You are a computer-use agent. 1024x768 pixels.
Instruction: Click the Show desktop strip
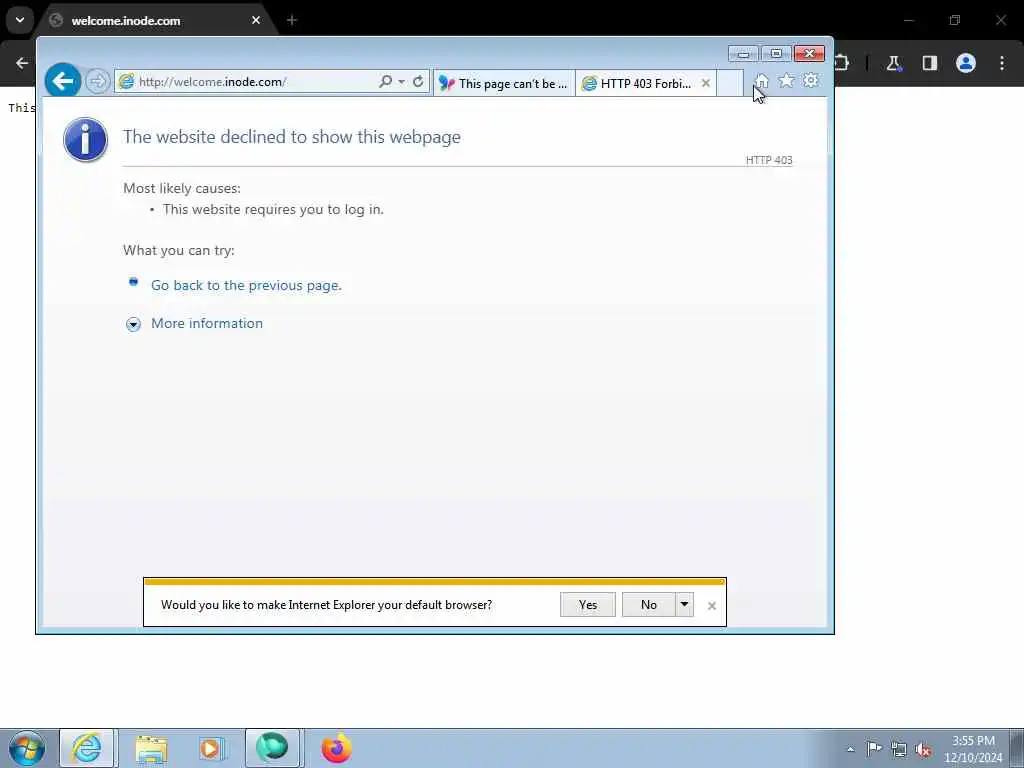click(1017, 748)
